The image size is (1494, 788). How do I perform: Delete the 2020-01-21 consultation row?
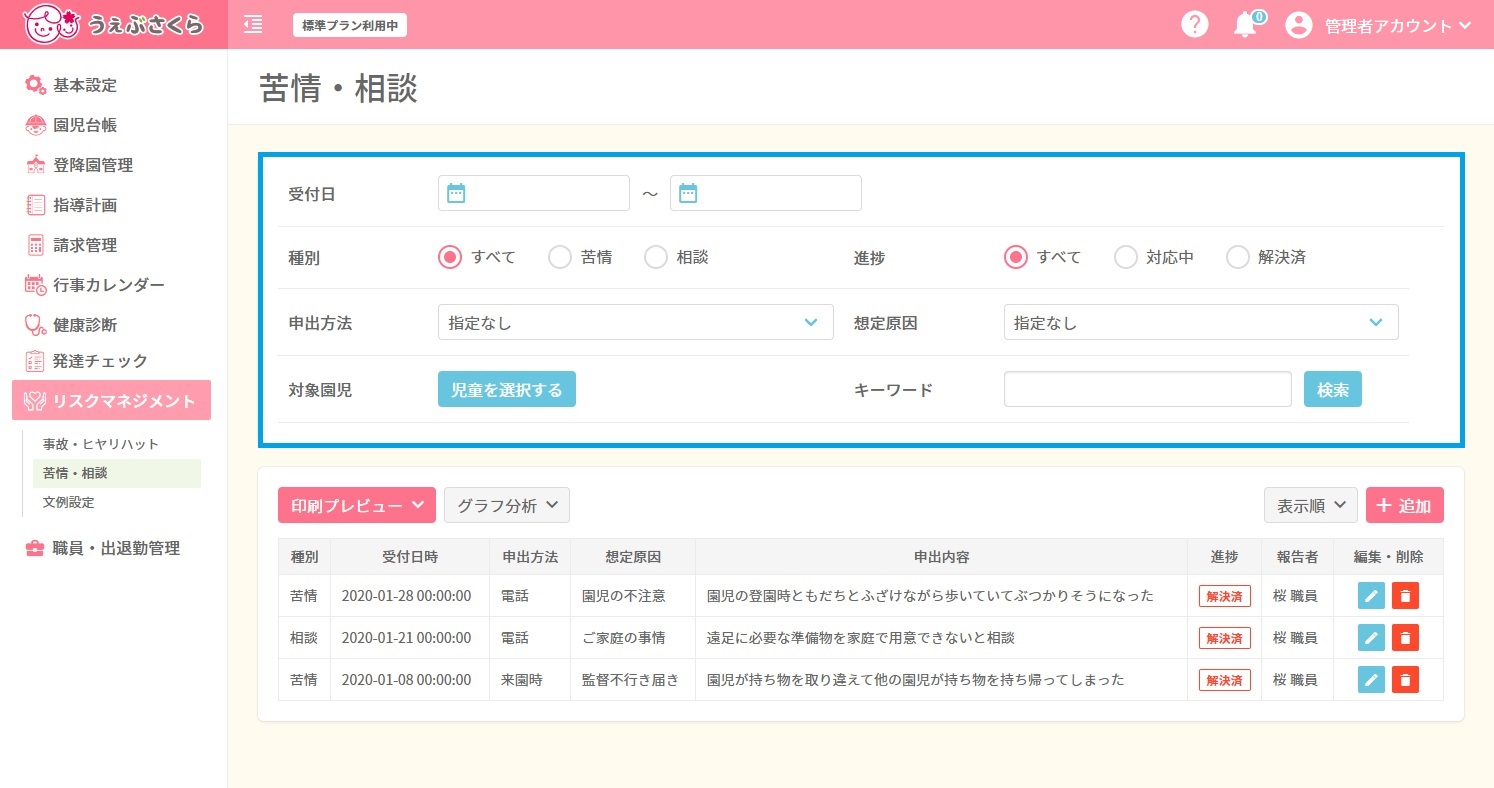click(1405, 638)
